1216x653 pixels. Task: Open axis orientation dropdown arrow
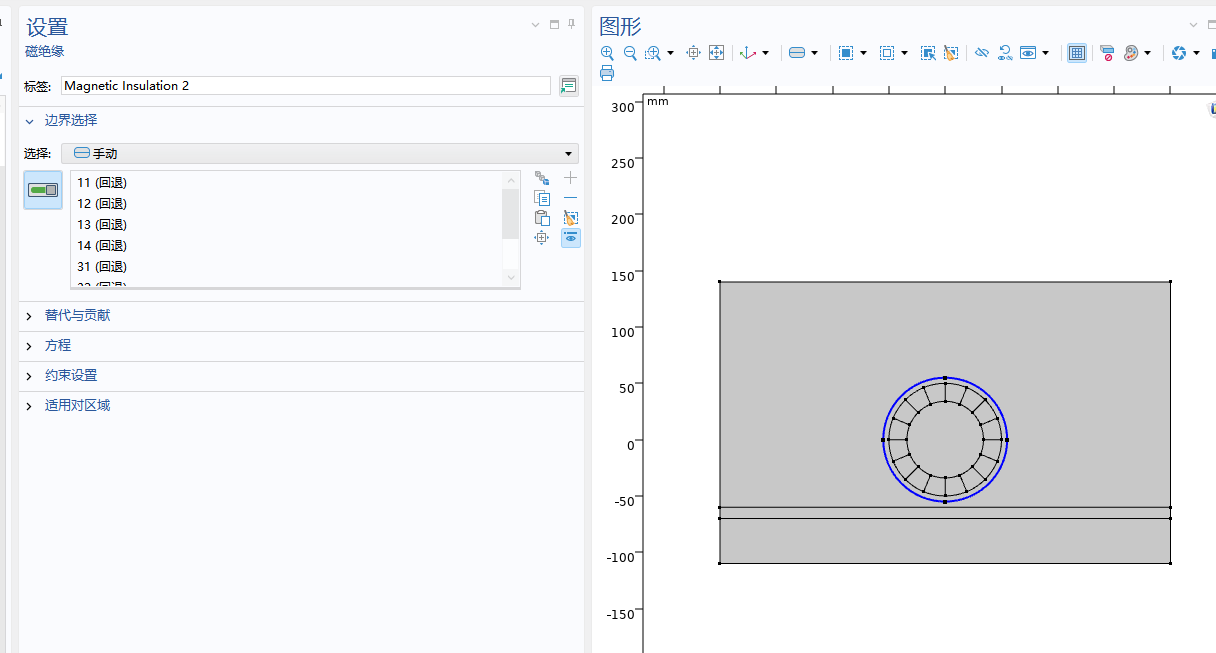pos(765,53)
